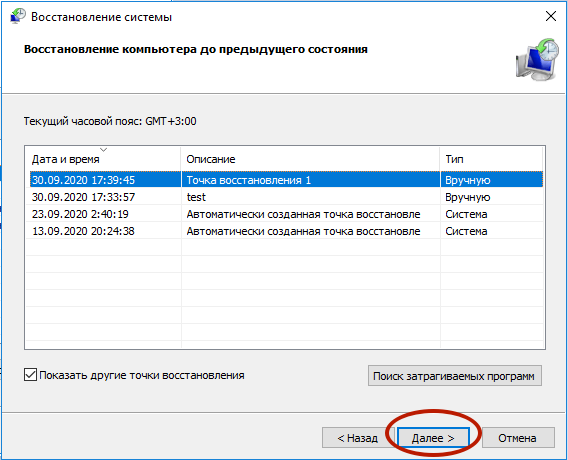
Task: Click the restore computer clock illustration icon
Action: (537, 59)
